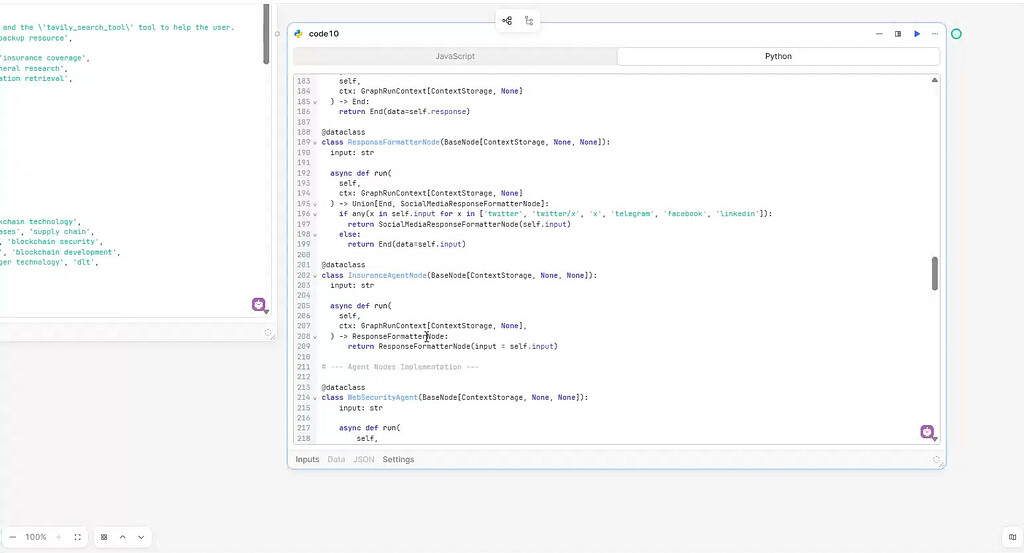Open the code10 node's more options menu

click(x=935, y=34)
